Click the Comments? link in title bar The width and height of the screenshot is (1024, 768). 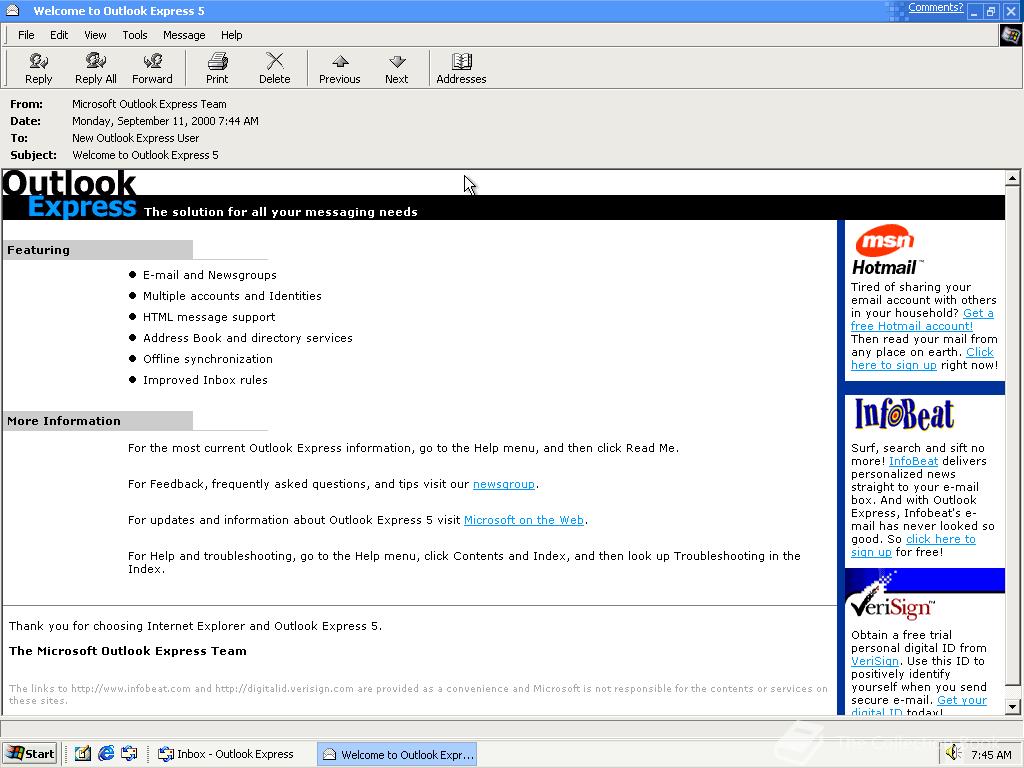coord(935,8)
